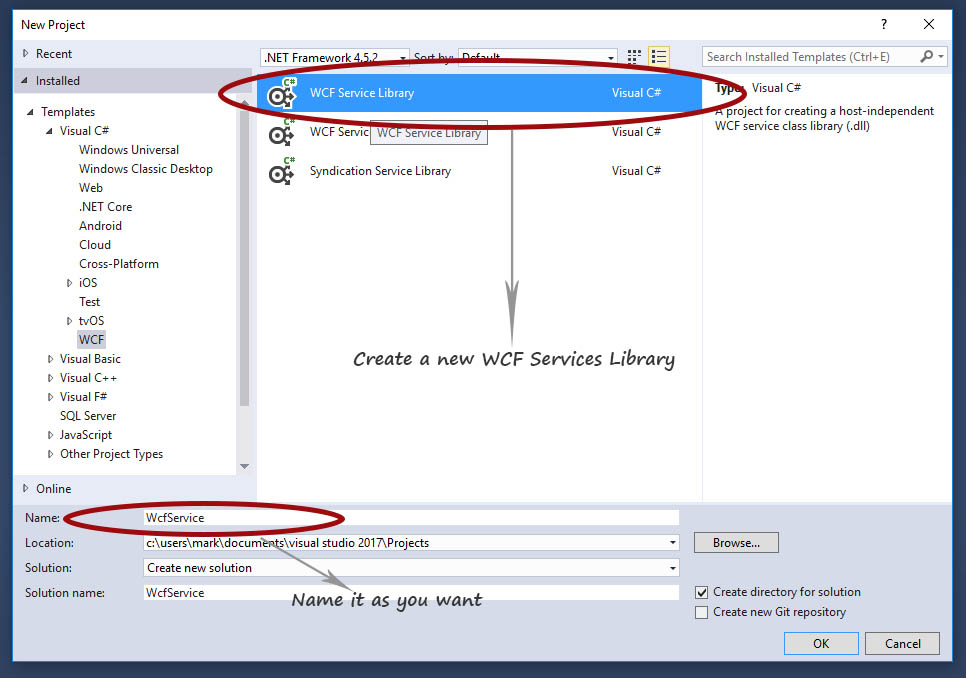
Task: Open the Solution 'Create new solution' dropdown
Action: click(x=672, y=568)
